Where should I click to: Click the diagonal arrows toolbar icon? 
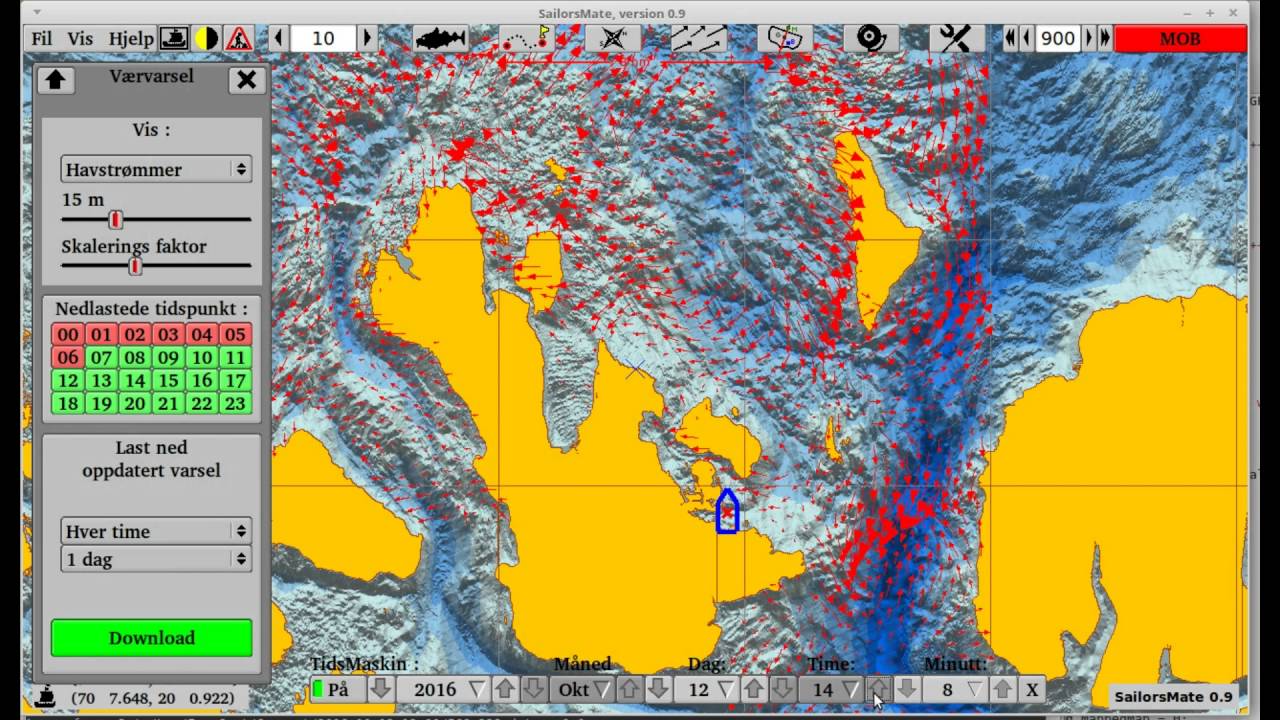(699, 39)
